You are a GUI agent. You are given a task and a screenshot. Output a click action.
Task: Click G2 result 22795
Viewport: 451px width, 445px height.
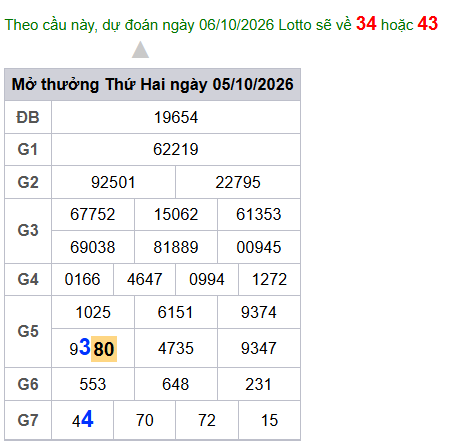tap(238, 182)
